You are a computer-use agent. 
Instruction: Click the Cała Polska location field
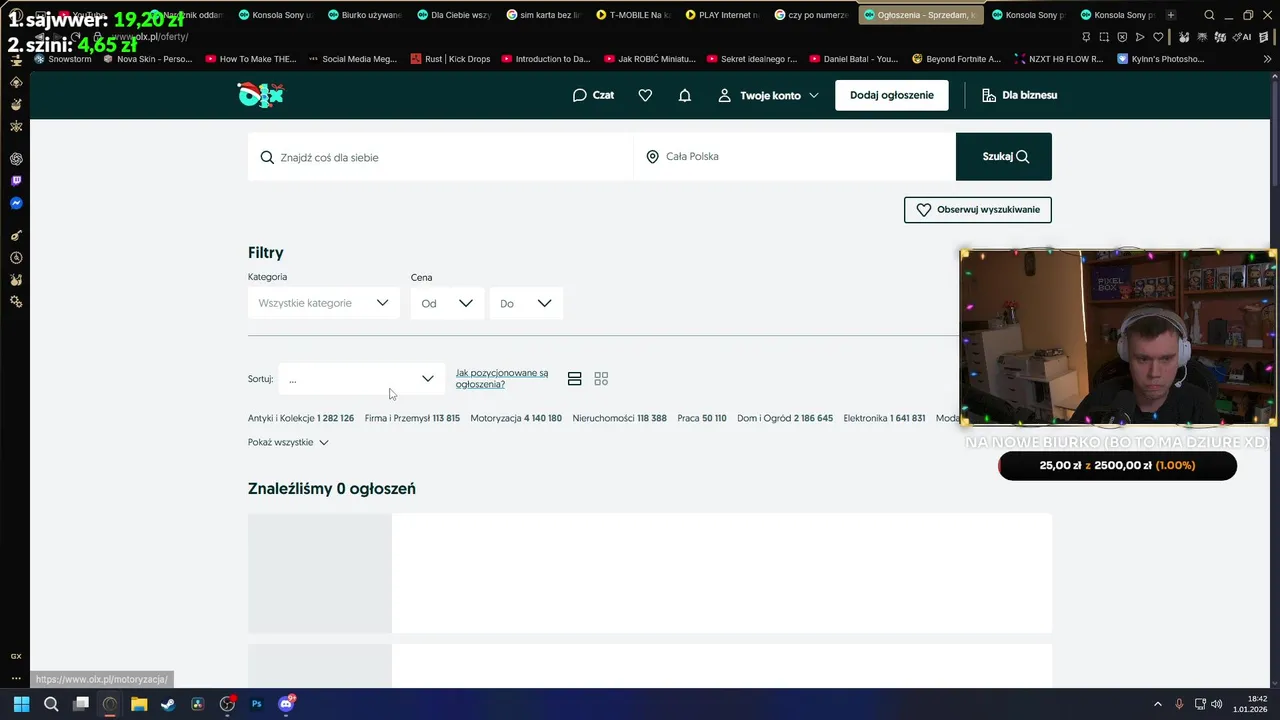pyautogui.click(x=795, y=157)
